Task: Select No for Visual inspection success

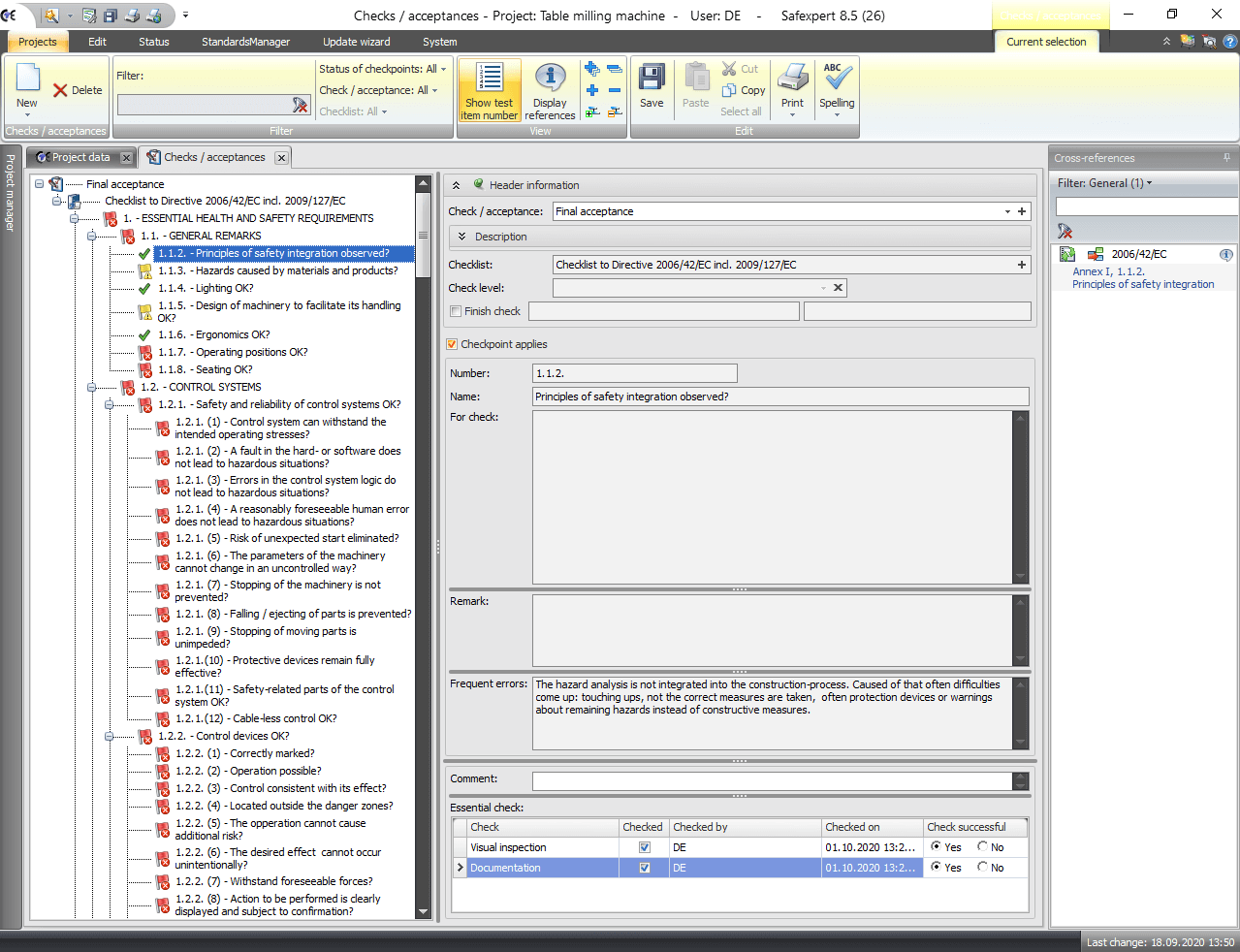Action: point(983,846)
